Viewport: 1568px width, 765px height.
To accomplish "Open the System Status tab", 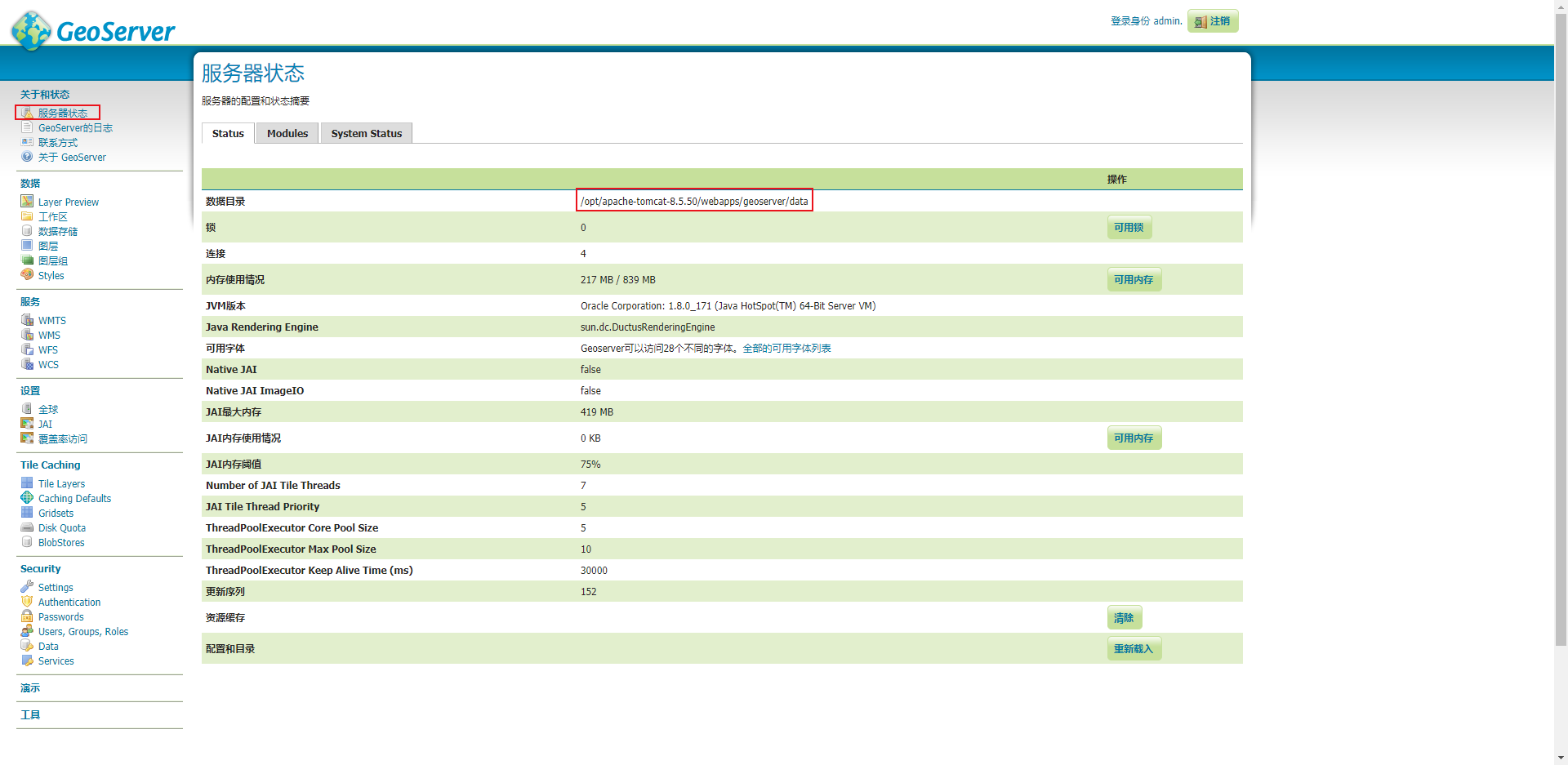I will point(366,132).
